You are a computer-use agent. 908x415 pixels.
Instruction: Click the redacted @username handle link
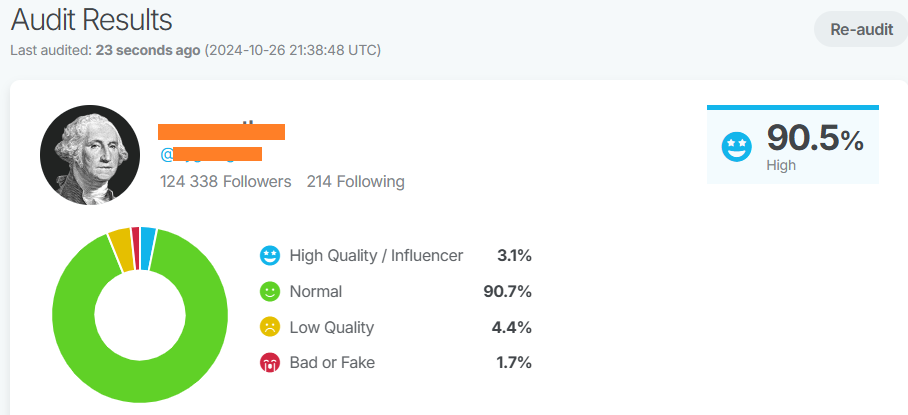point(211,154)
